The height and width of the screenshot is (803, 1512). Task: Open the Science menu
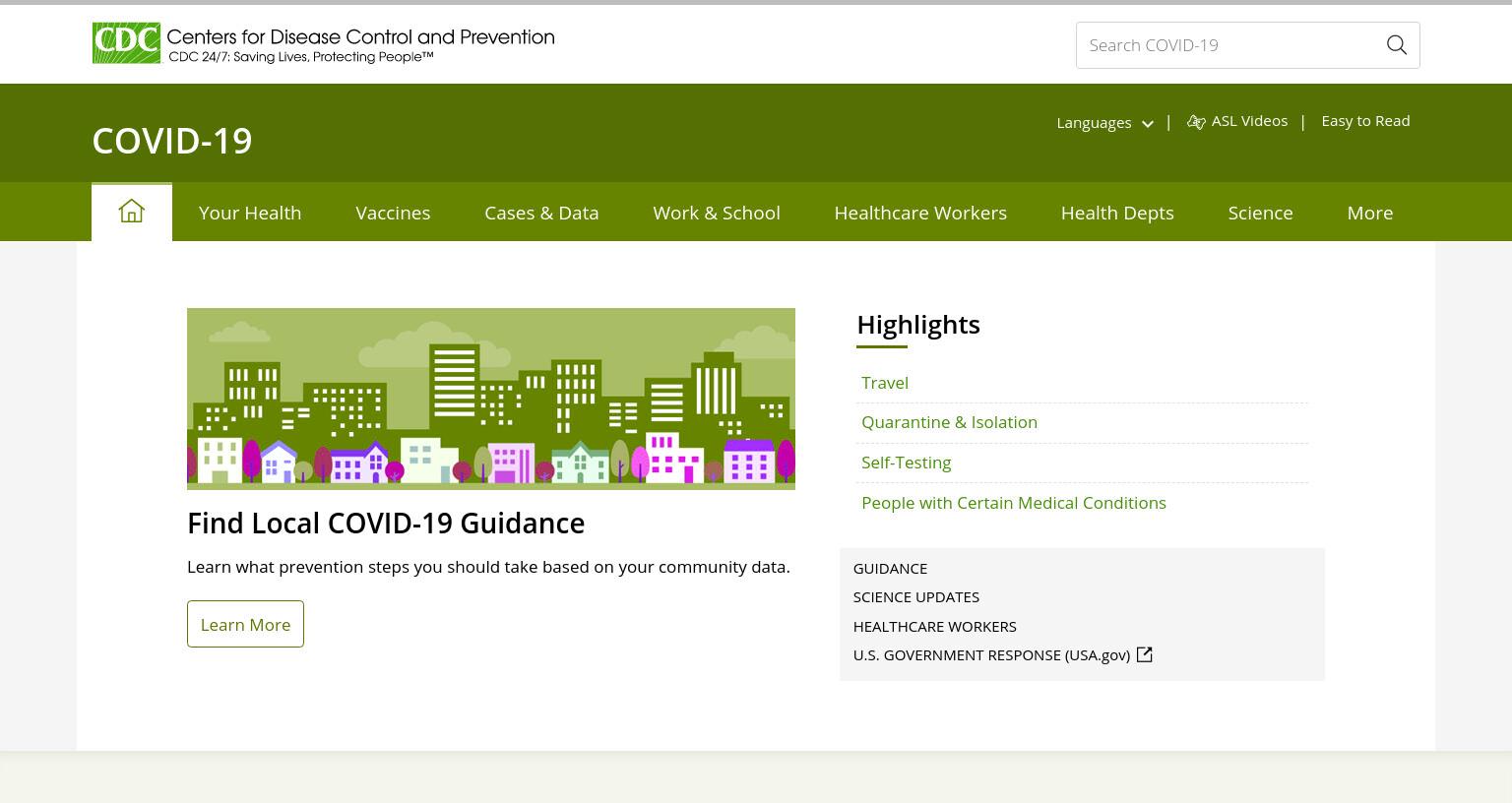[x=1260, y=213]
